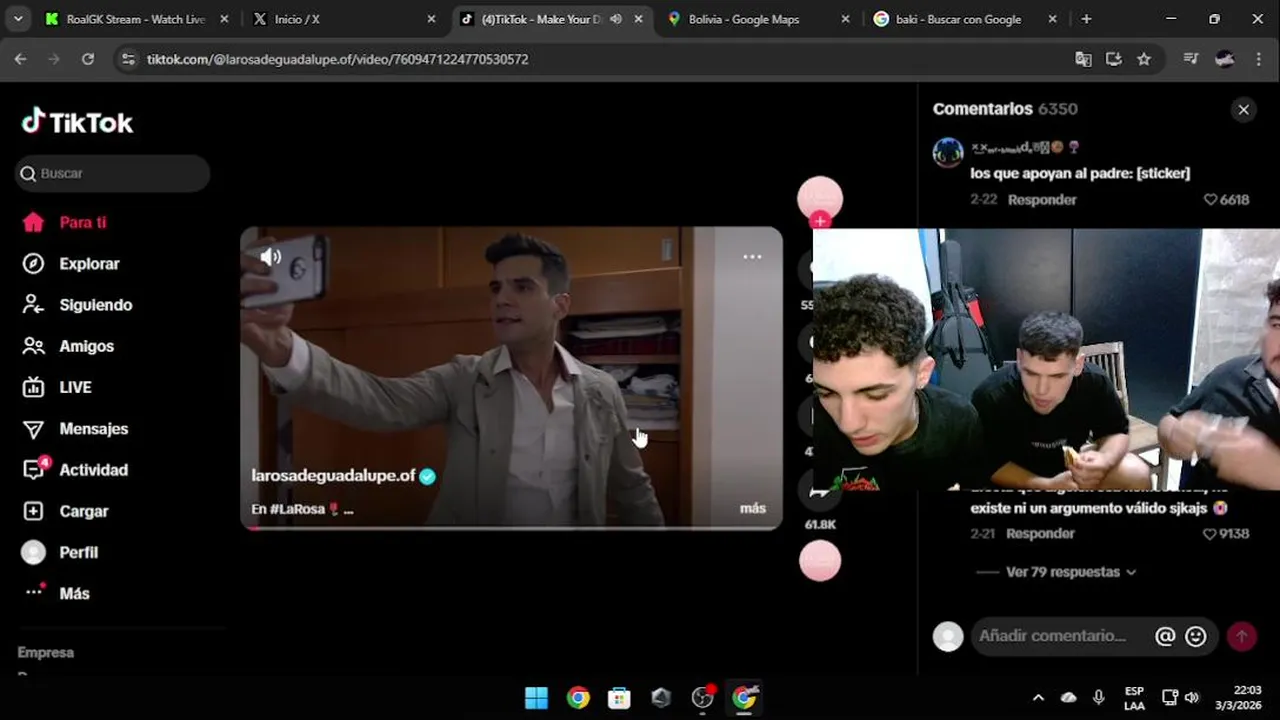Click Responder on the 2-22 comment

click(1042, 199)
